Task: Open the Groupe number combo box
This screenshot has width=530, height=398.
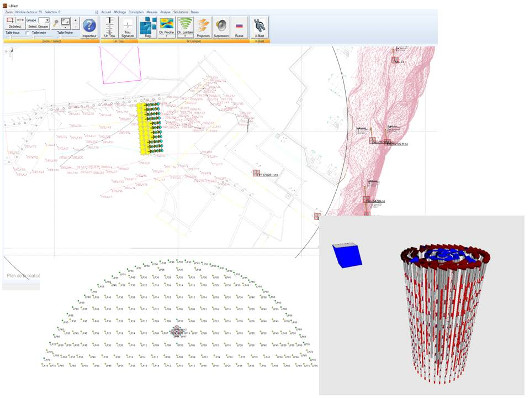Action: point(44,20)
